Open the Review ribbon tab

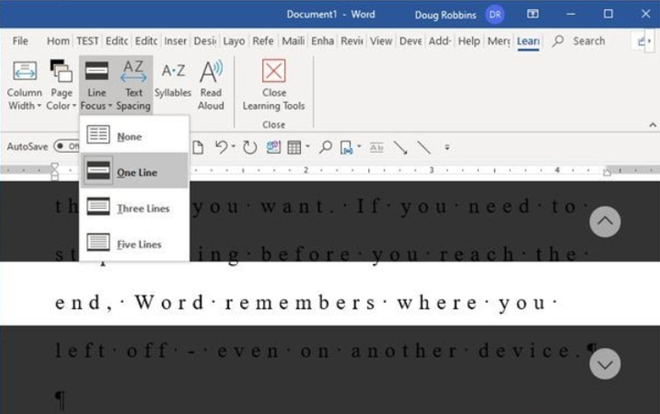352,41
